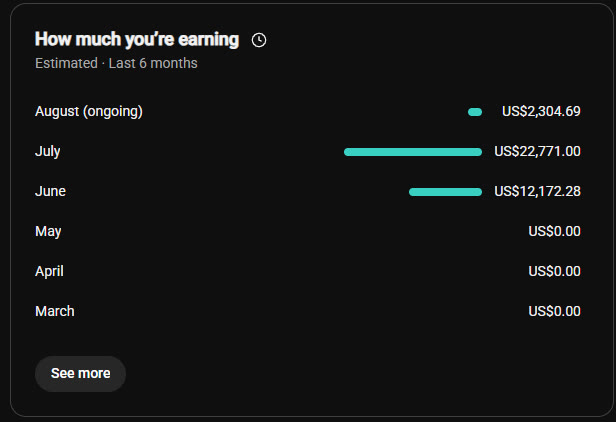
Task: Click the "How much you're earning" heading
Action: click(137, 40)
